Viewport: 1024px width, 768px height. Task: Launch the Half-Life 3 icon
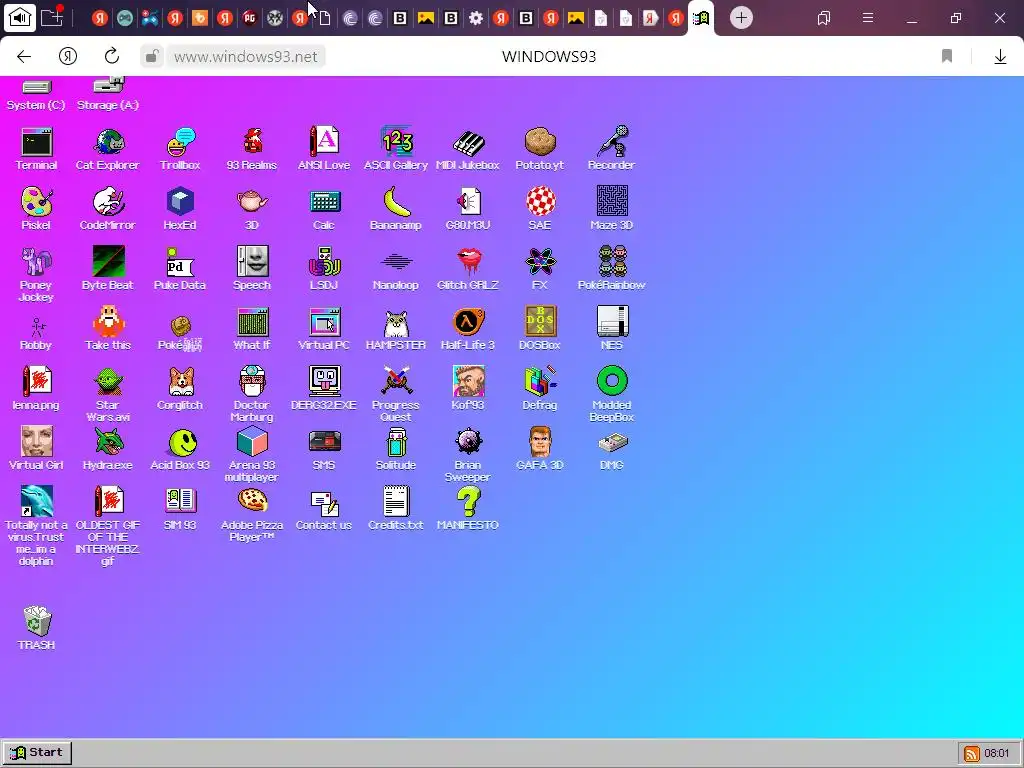468,329
